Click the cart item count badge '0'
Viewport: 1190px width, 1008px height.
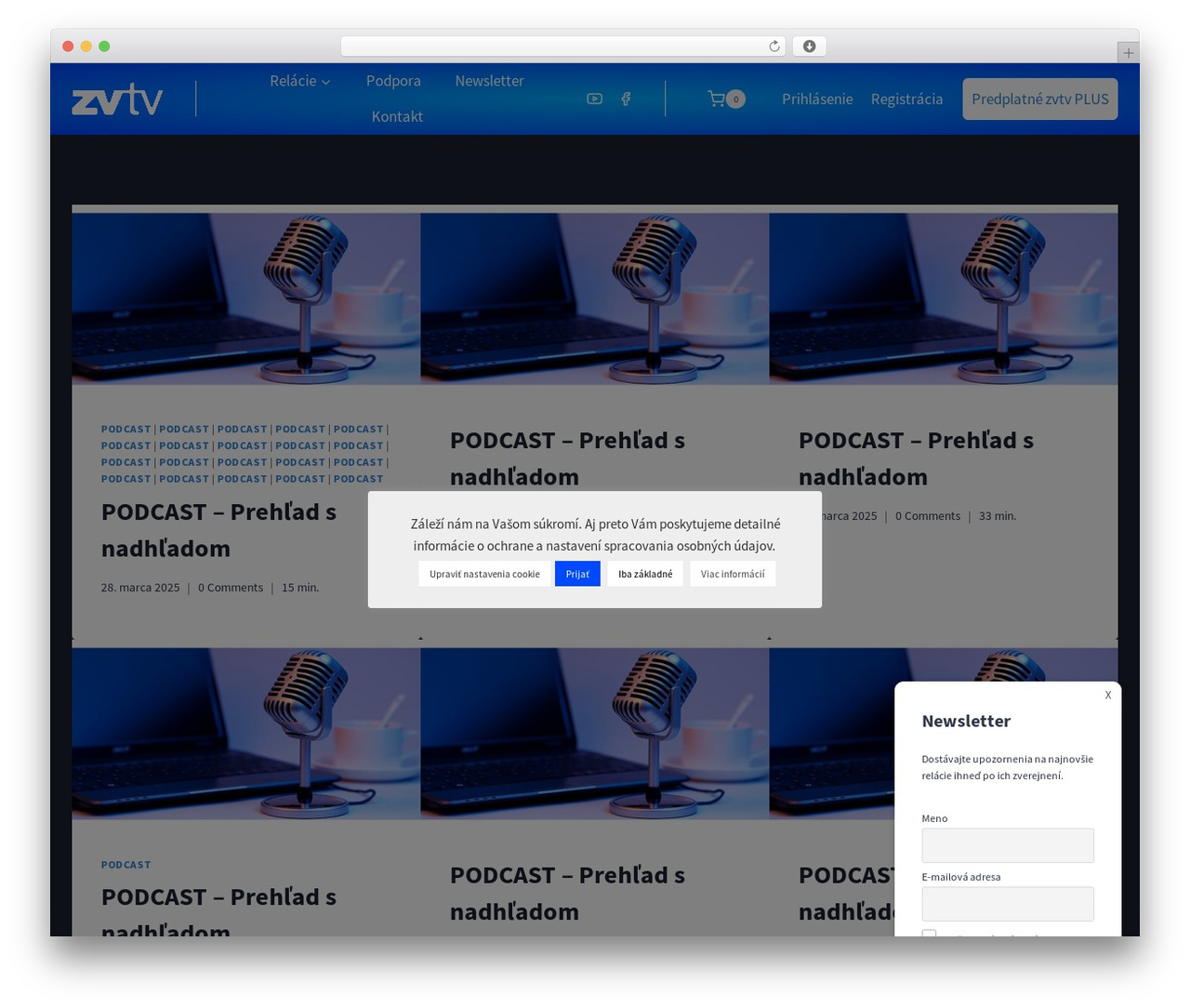tap(735, 99)
